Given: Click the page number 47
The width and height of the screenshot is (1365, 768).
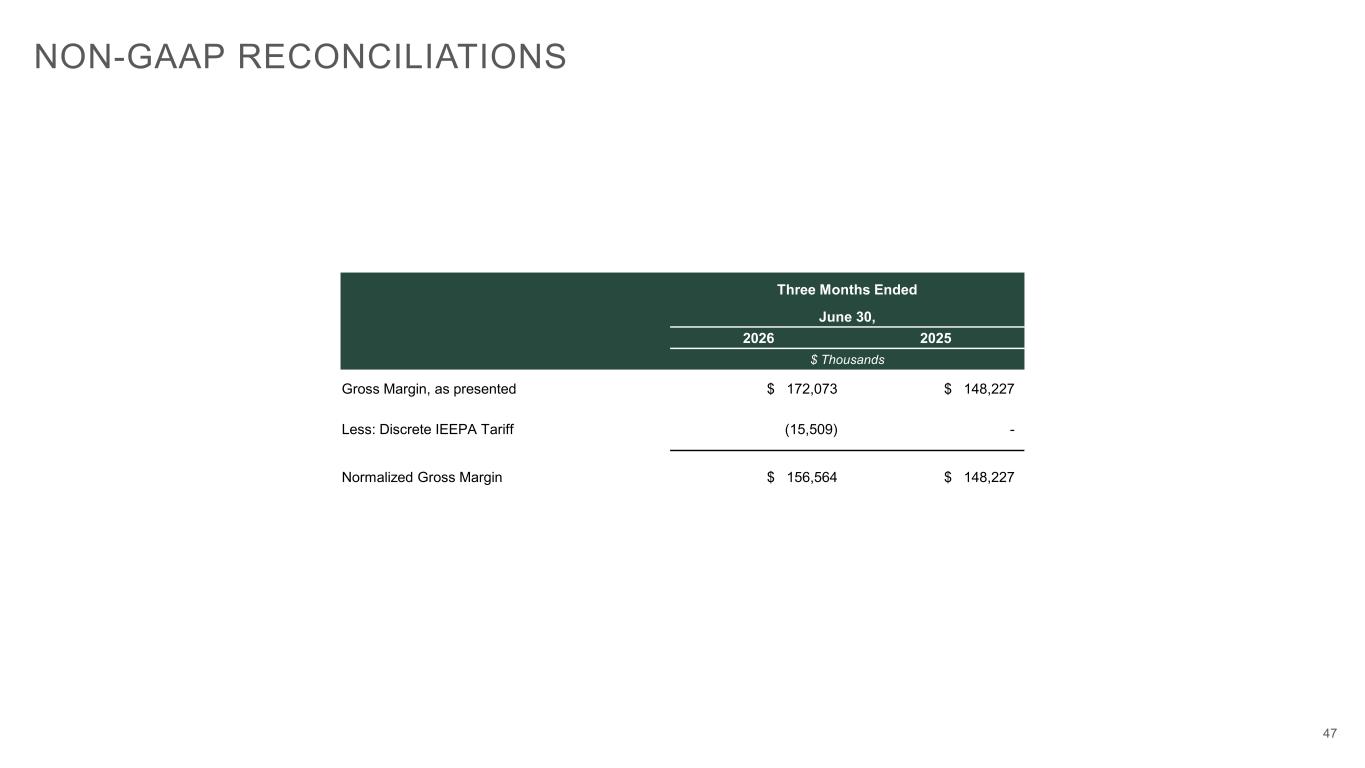Looking at the screenshot, I should pos(1329,734).
